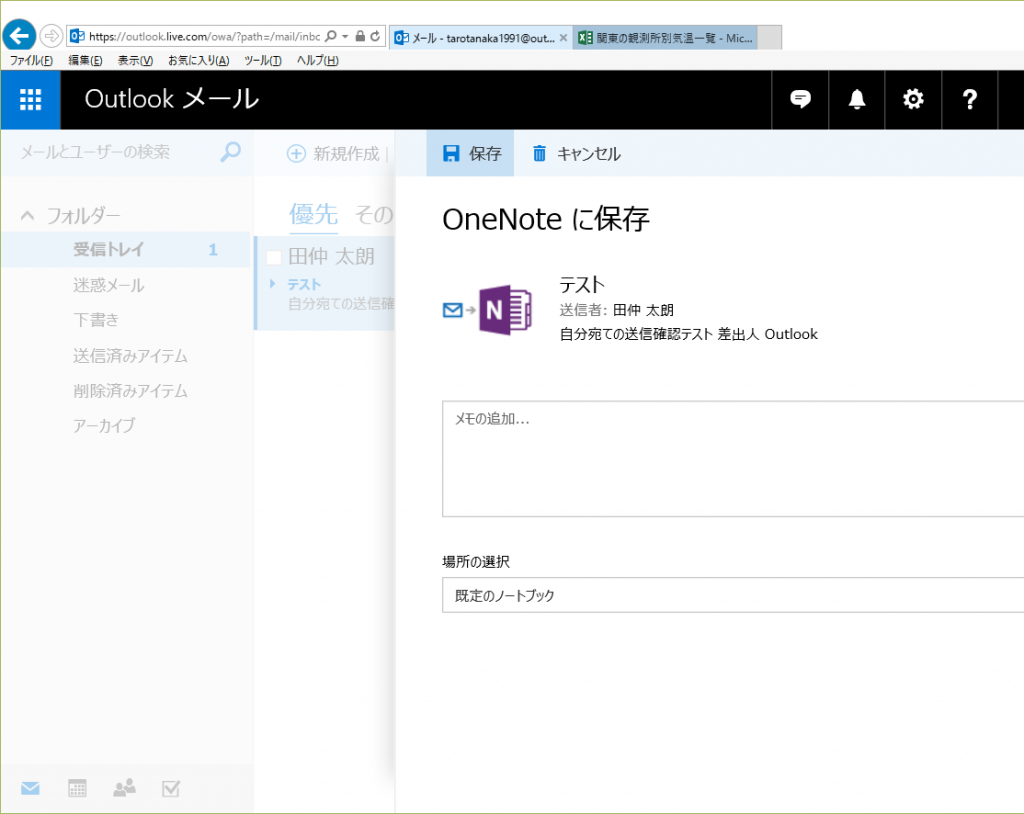This screenshot has width=1024, height=814.
Task: Click the refresh icon in address bar
Action: click(x=375, y=36)
